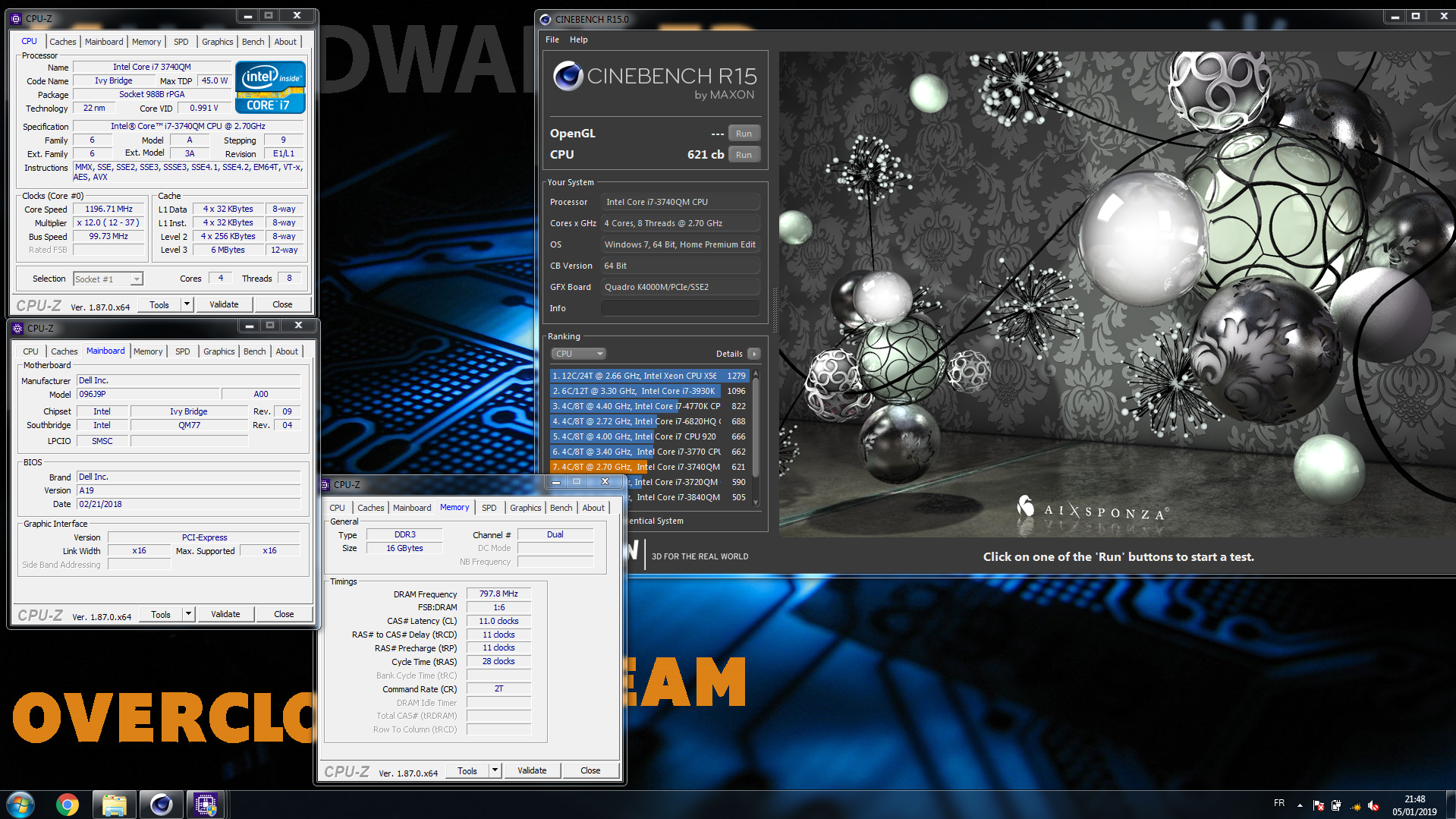Click the Intel Core i7 logo in CPU-Z
This screenshot has width=1456, height=819.
[x=271, y=87]
